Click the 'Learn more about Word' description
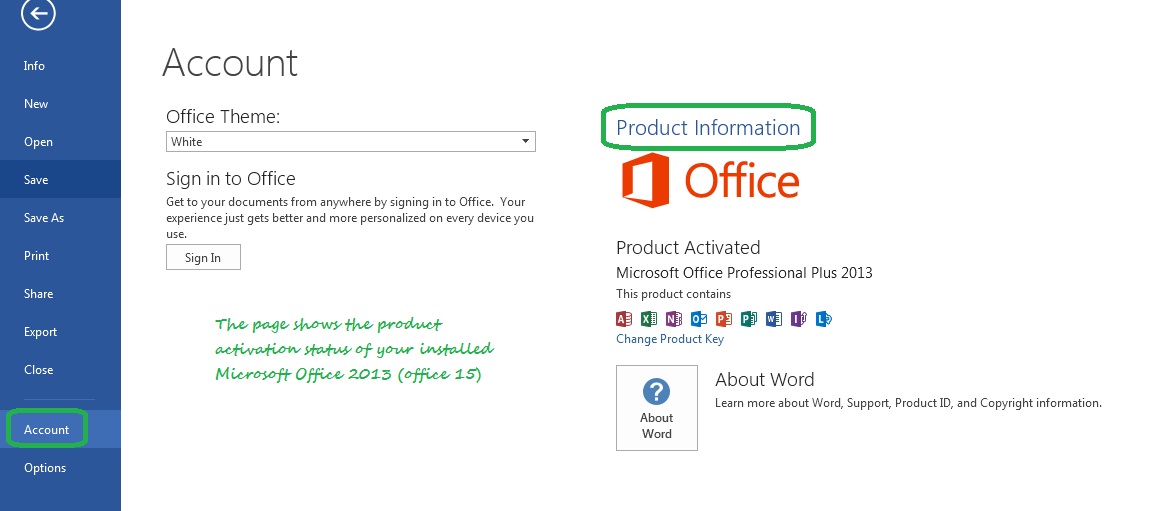 click(908, 403)
